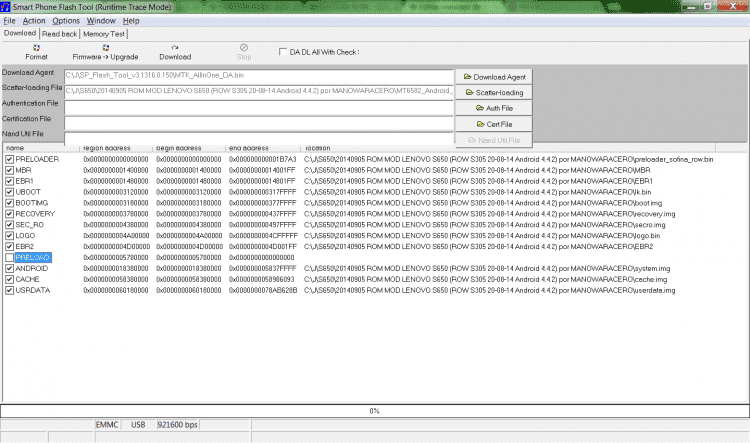Click the Firmware Upgrade toolbar icon
Viewport: 750px width, 443px height.
tap(105, 52)
